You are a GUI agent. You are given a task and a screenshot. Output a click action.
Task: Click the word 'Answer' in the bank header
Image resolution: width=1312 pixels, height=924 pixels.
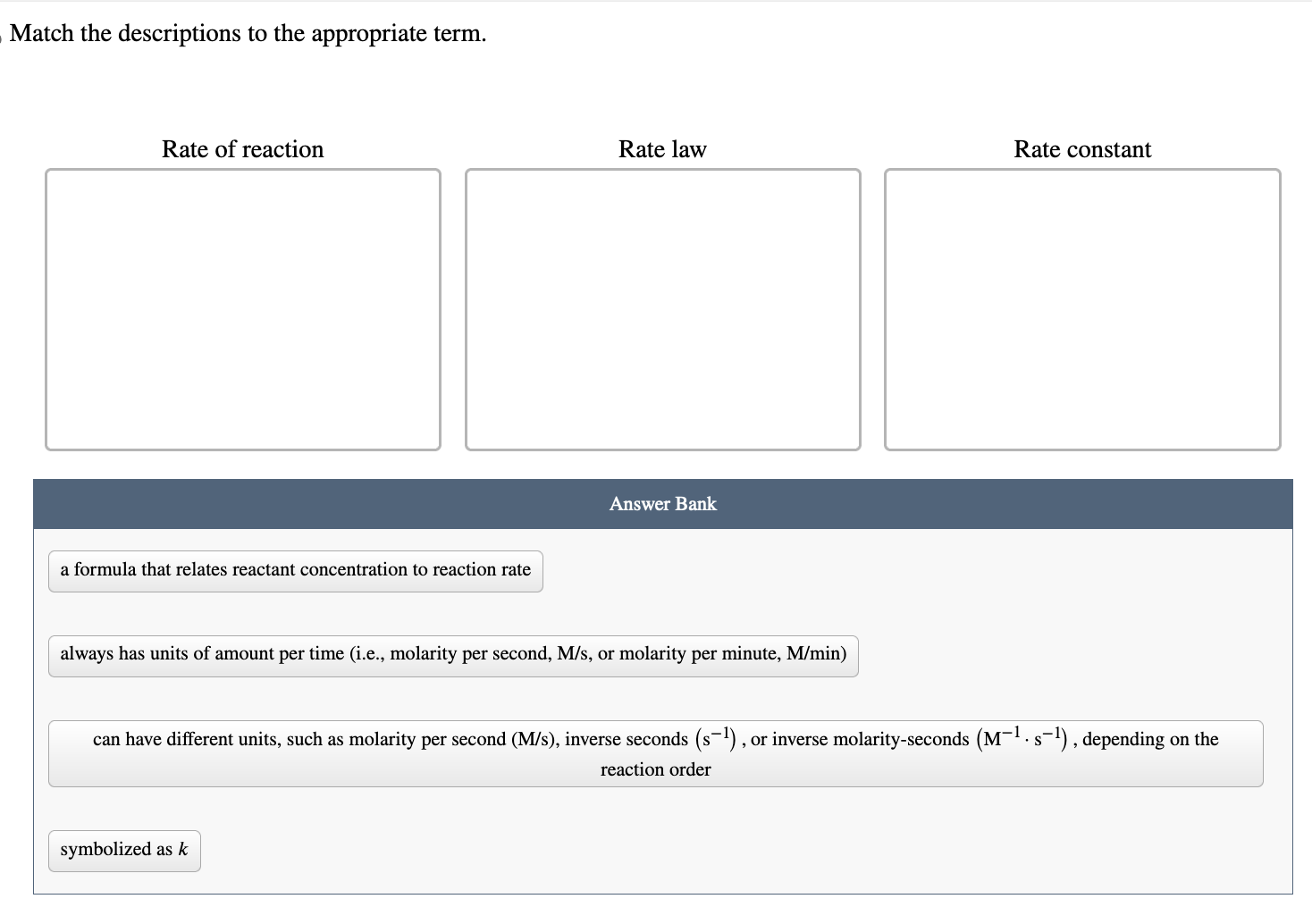pyautogui.click(x=640, y=504)
